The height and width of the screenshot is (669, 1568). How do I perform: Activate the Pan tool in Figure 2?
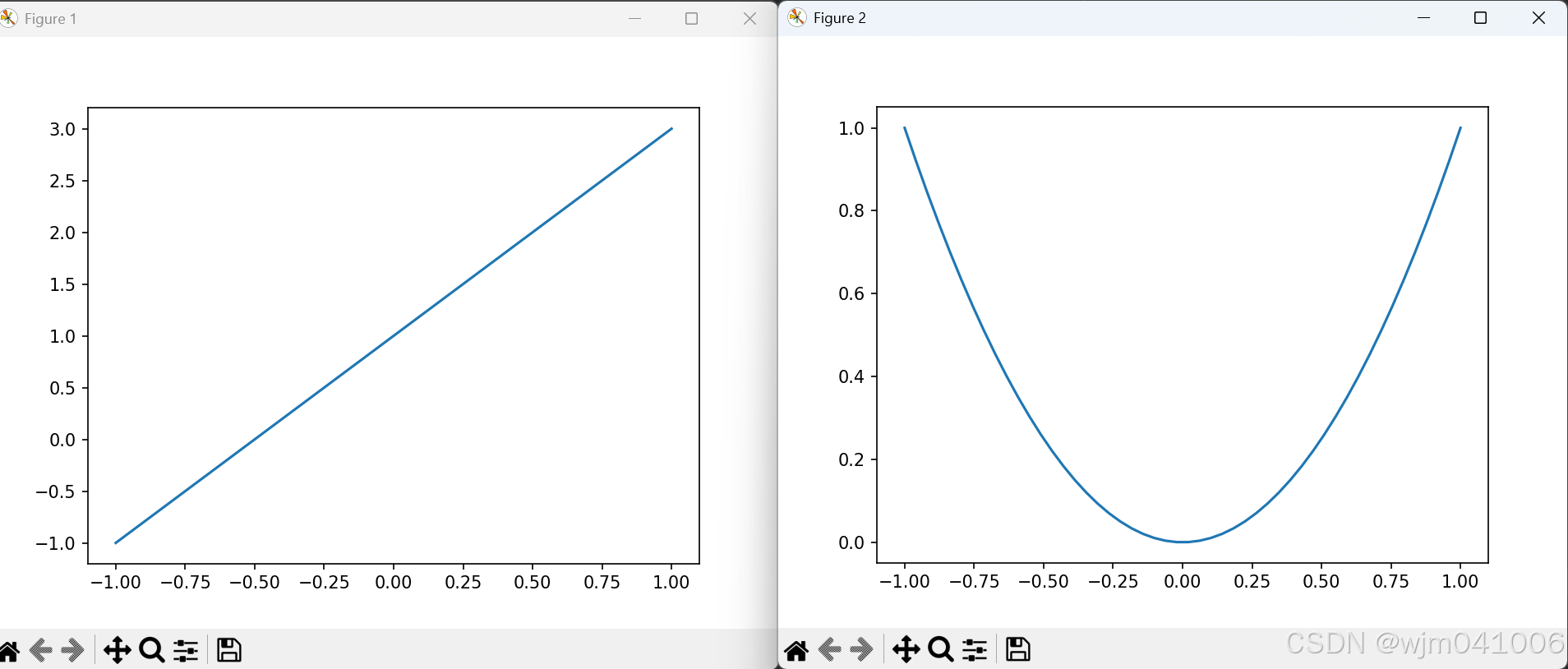(906, 649)
